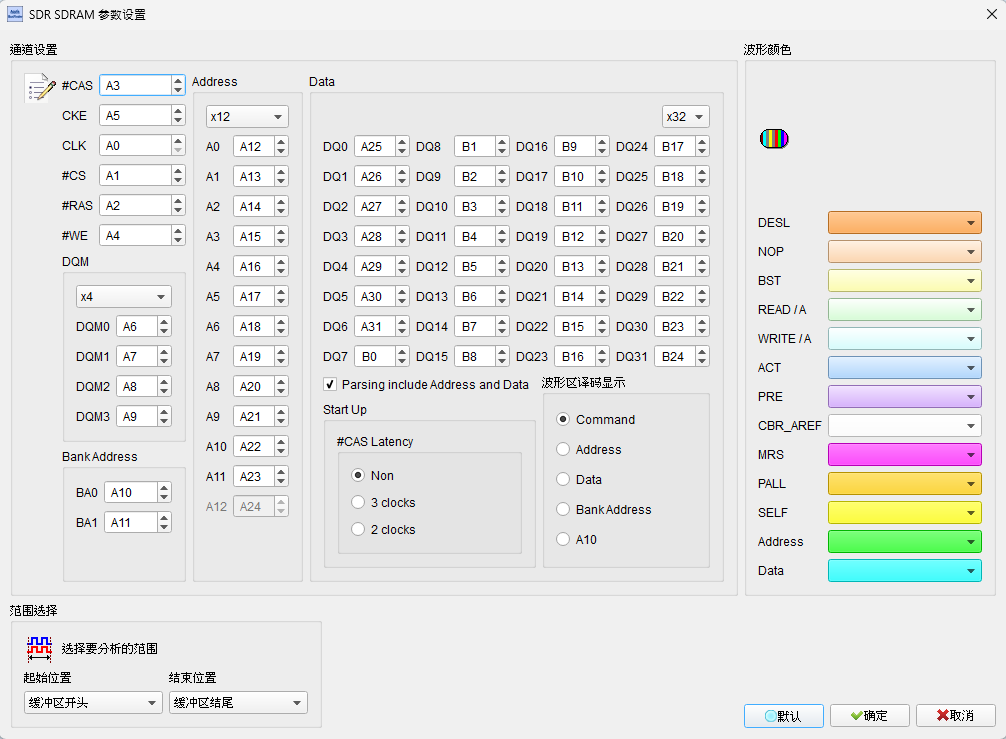Image resolution: width=1006 pixels, height=739 pixels.
Task: Click the DQM3 field showing A9
Action: (137, 416)
